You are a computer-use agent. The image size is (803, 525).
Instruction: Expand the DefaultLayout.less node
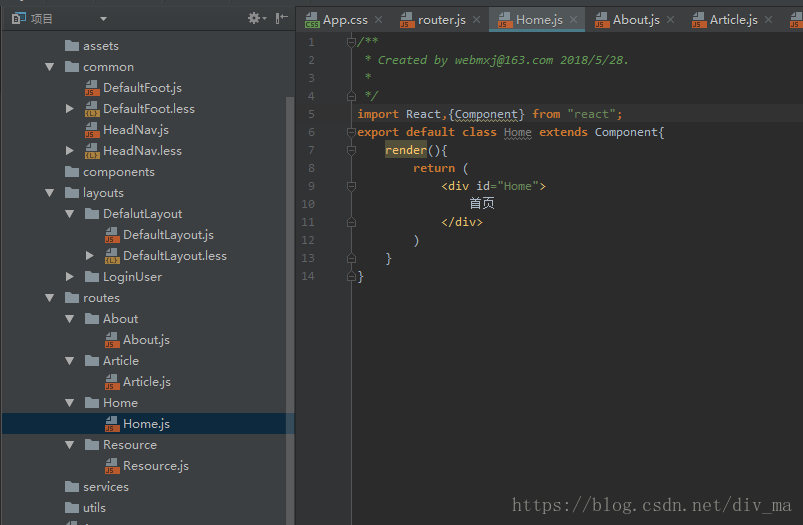pyautogui.click(x=90, y=256)
